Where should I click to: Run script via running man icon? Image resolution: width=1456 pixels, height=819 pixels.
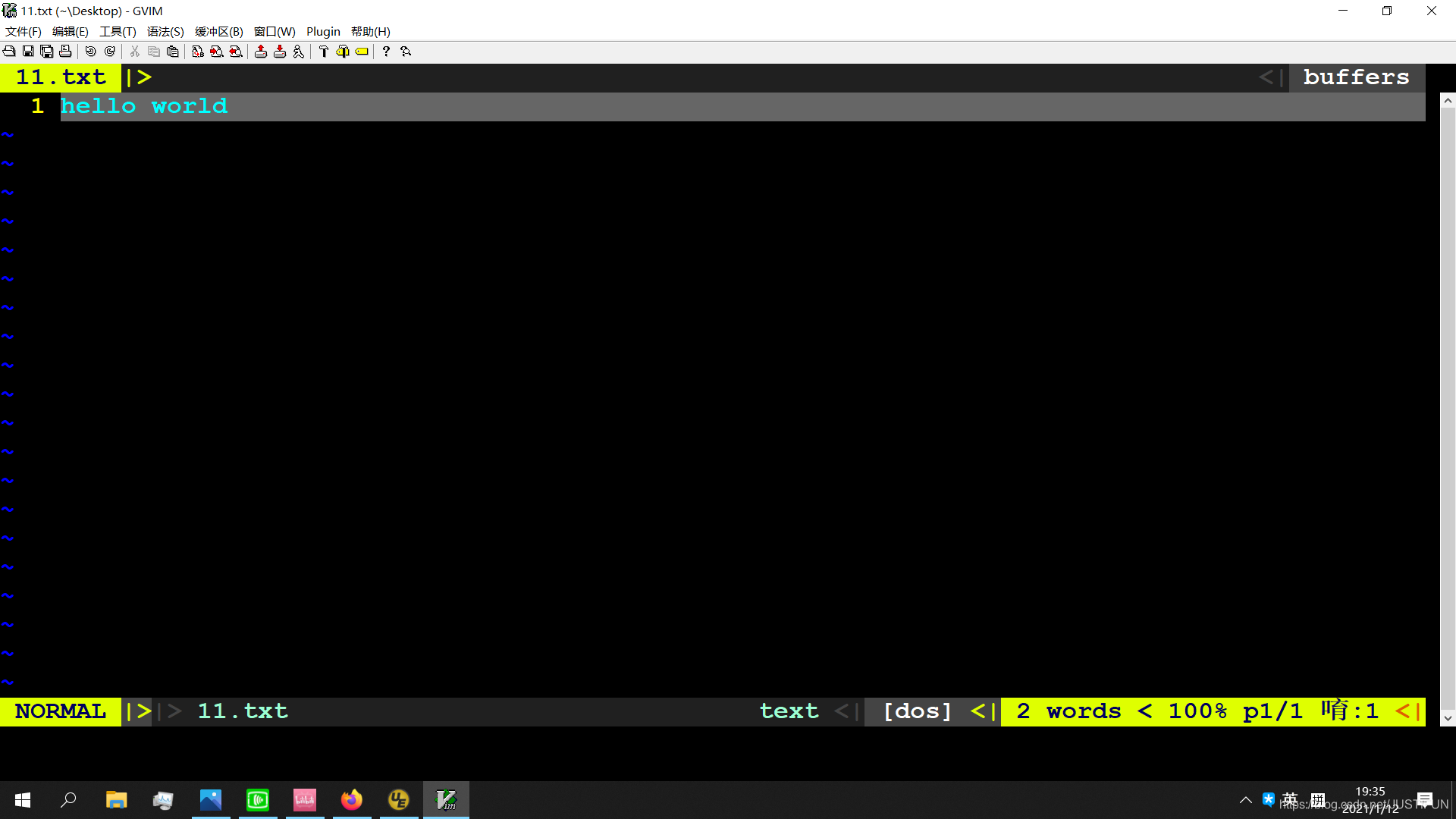[299, 52]
